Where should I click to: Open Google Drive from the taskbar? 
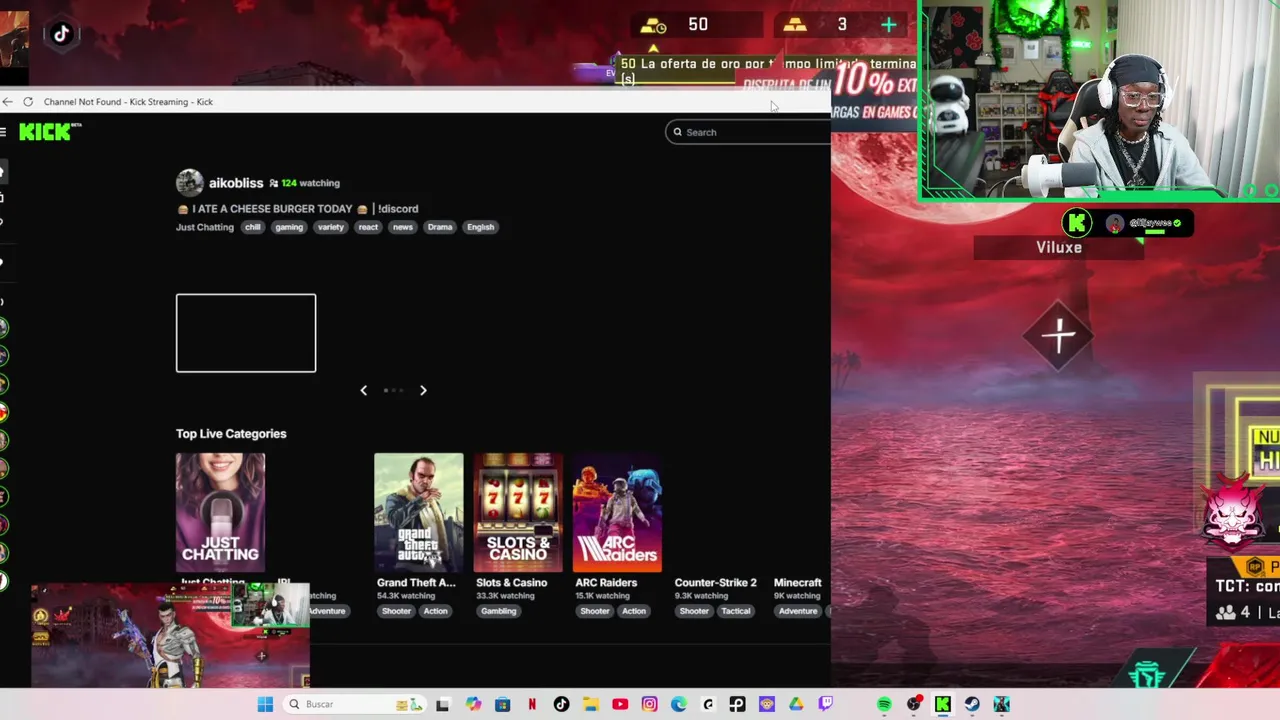coord(796,704)
